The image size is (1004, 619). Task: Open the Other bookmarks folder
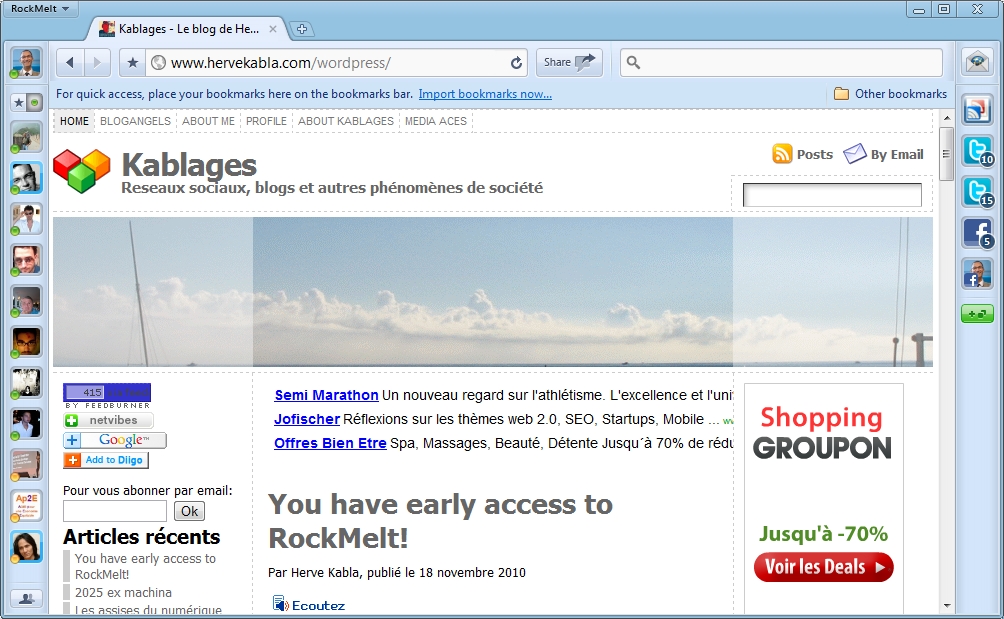pyautogui.click(x=890, y=94)
